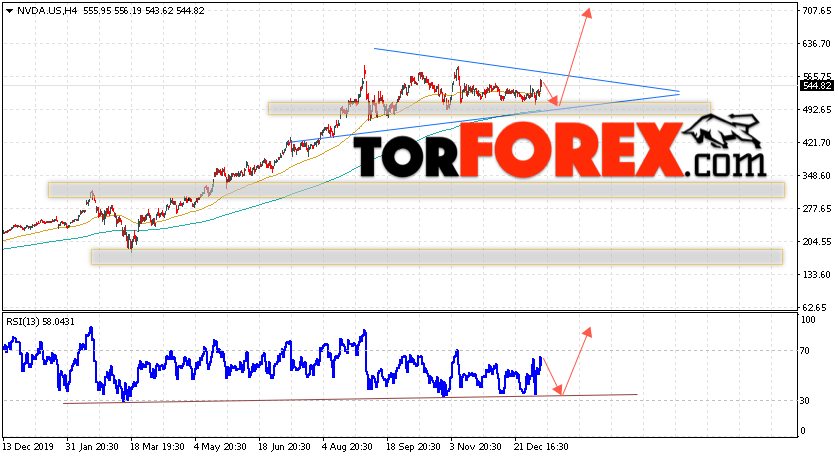Click the RSI 0 level label

point(805,431)
